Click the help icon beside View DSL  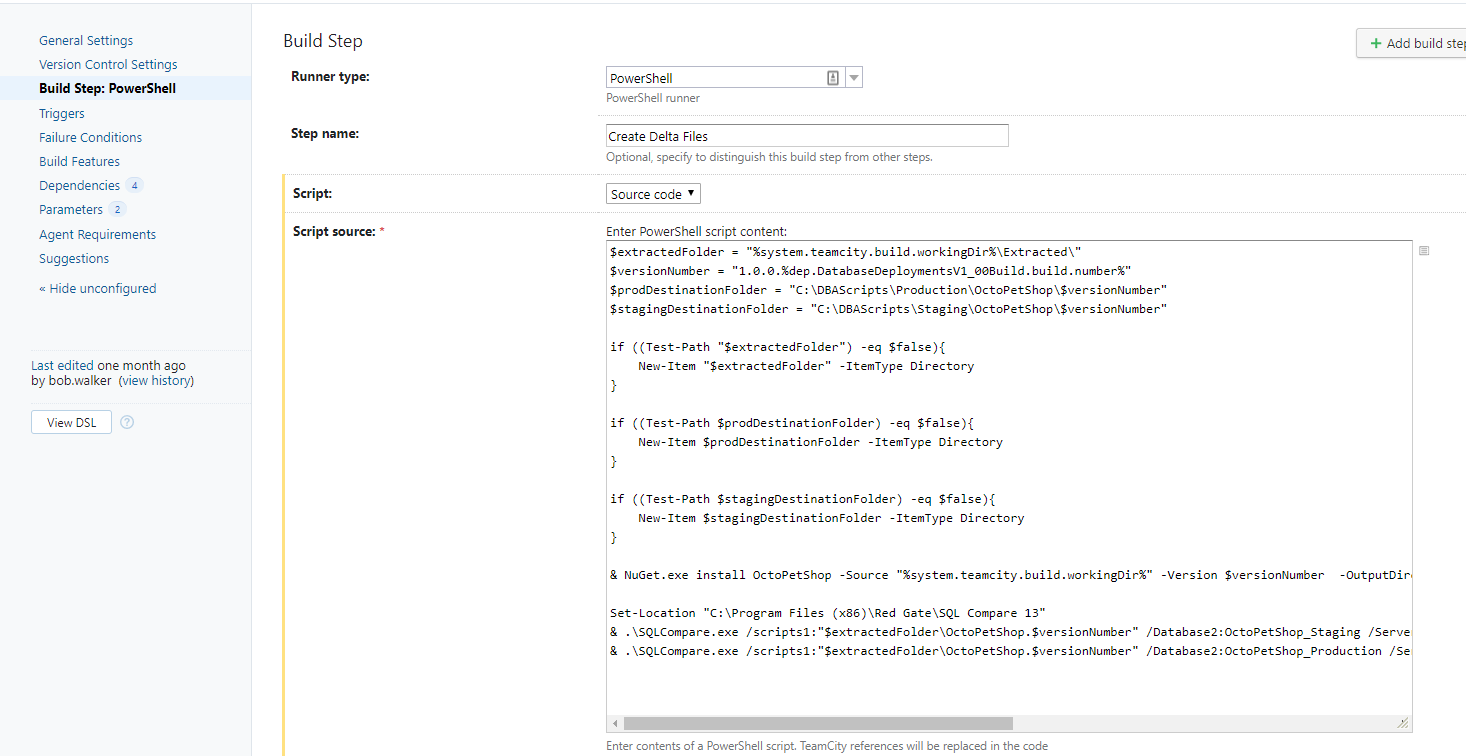tap(127, 422)
